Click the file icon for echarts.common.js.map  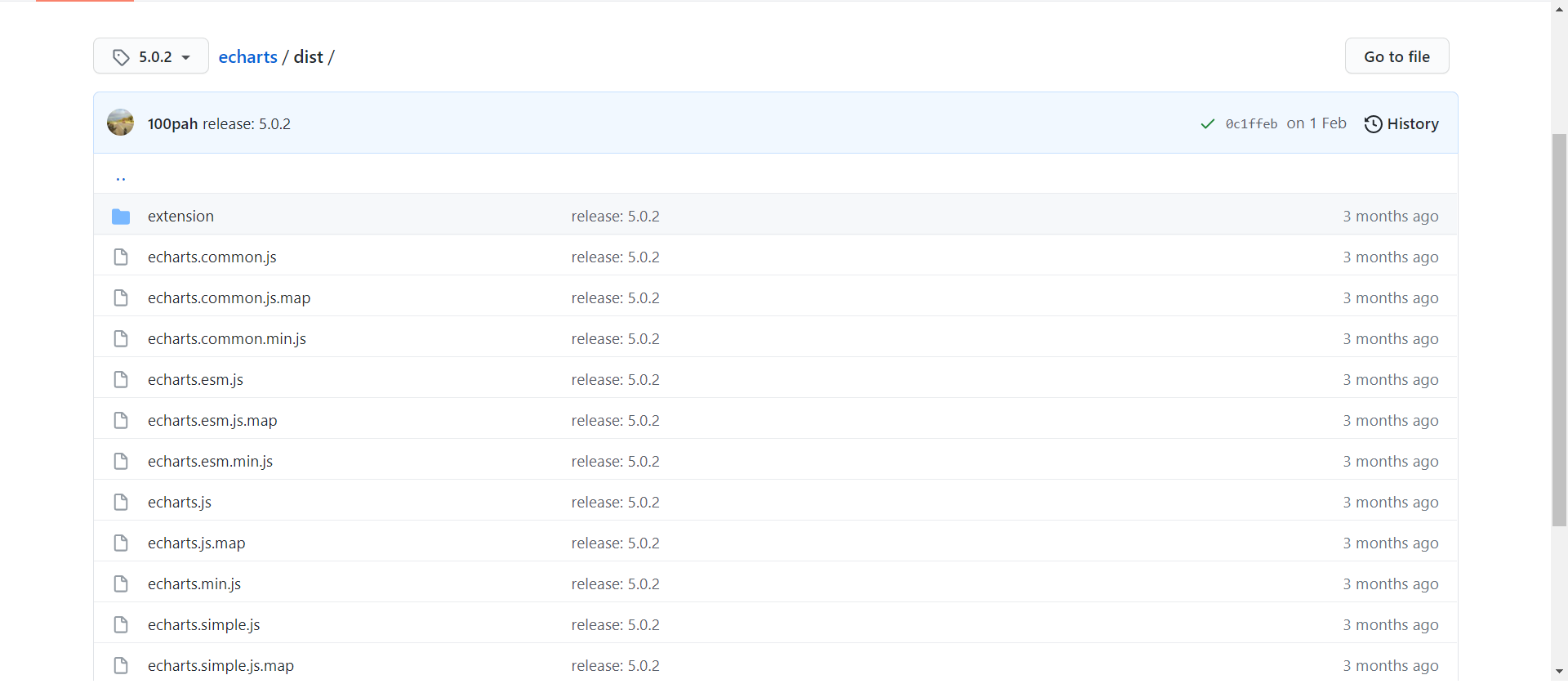click(x=121, y=298)
